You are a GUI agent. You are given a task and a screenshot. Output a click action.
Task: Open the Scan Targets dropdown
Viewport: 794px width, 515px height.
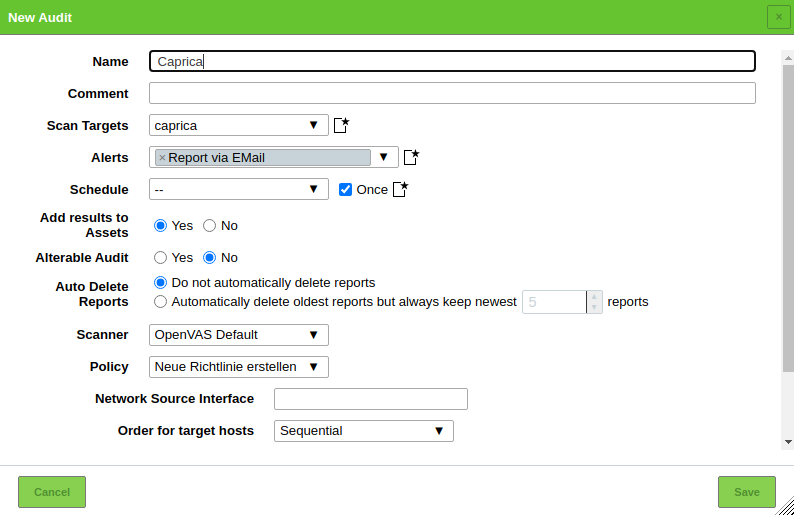tap(239, 125)
